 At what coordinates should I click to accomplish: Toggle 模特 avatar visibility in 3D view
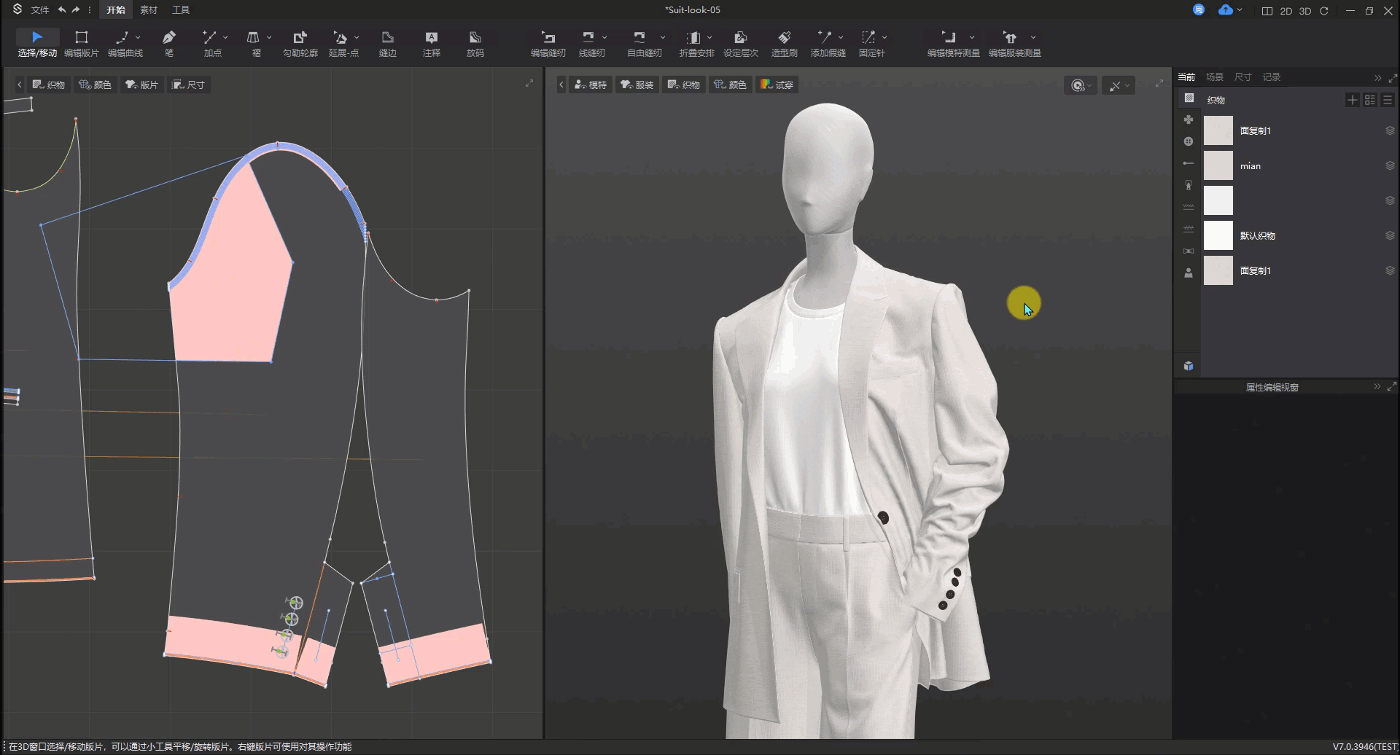click(591, 85)
